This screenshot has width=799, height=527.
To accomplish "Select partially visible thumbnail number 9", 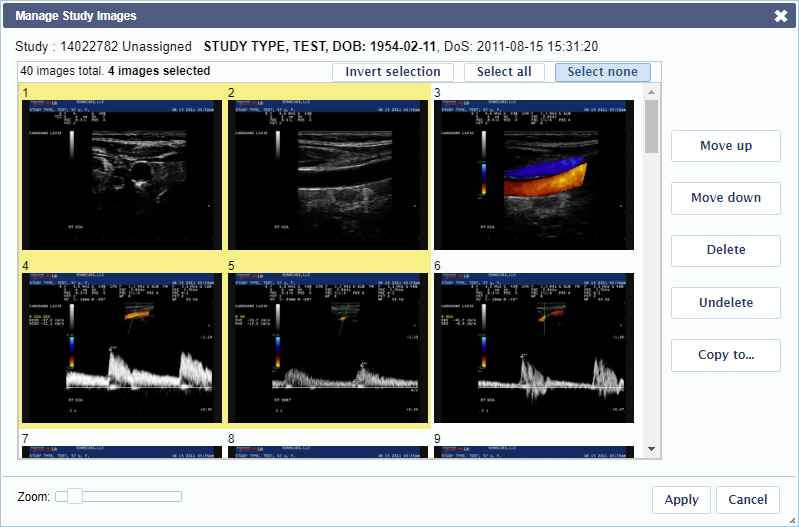I will pos(534,452).
